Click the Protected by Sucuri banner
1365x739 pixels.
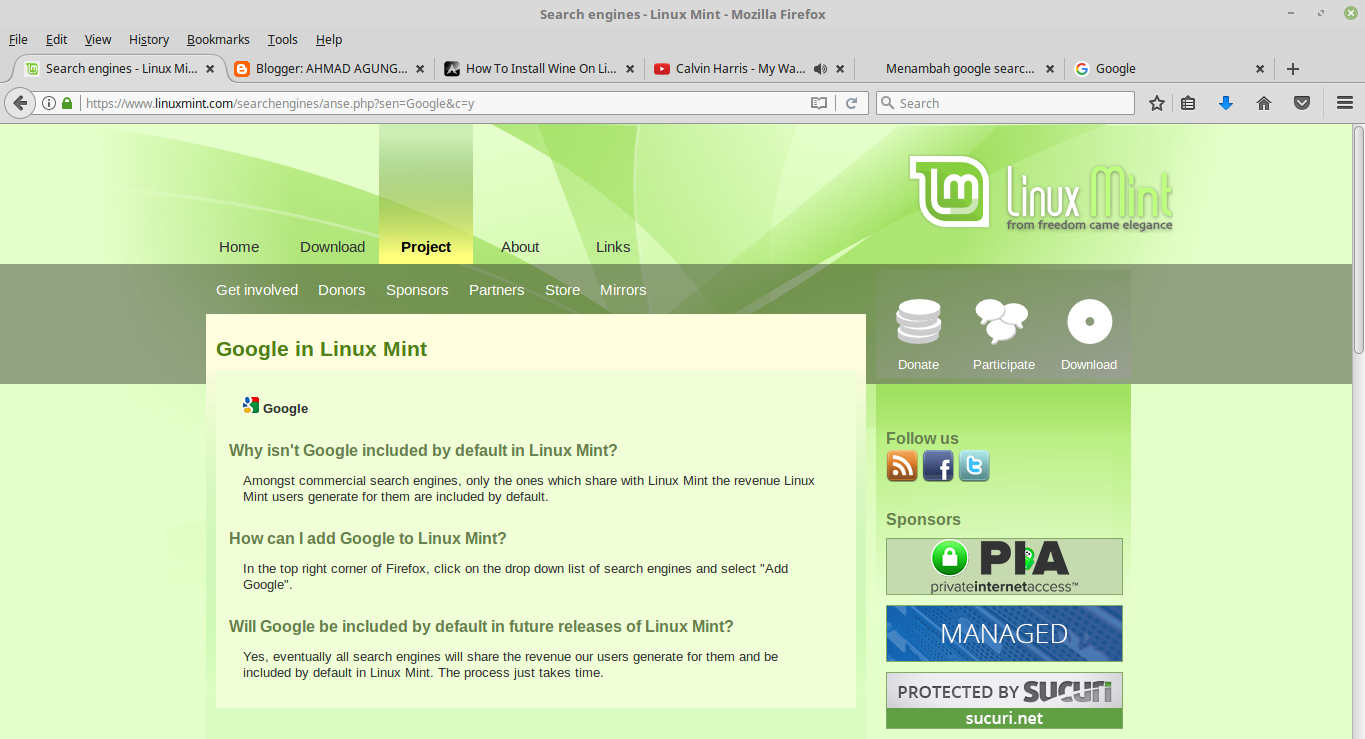pyautogui.click(x=1004, y=700)
